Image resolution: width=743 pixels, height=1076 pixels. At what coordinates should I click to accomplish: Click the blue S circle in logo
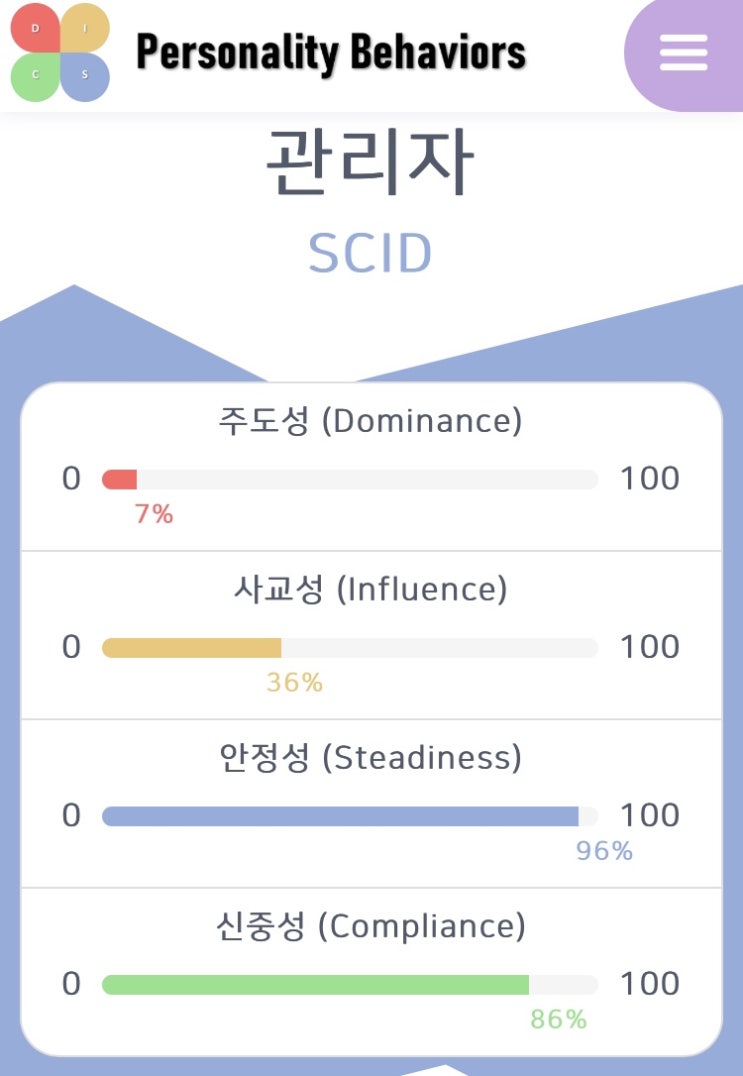[85, 76]
